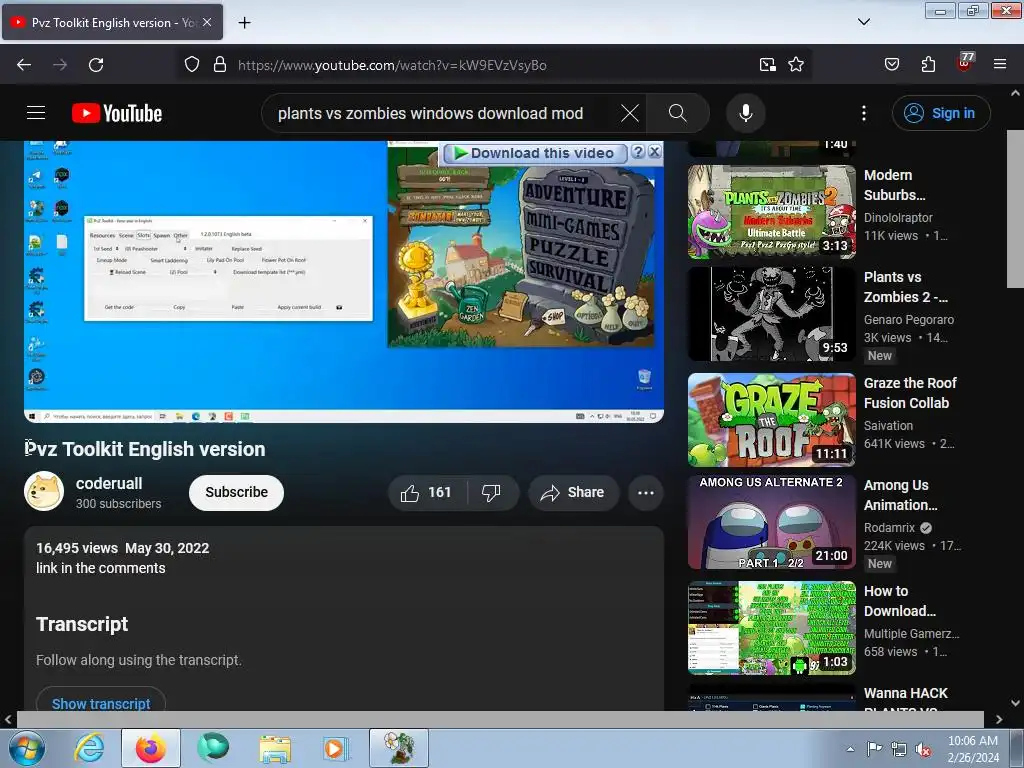This screenshot has width=1024, height=768.
Task: Open How to Download video title
Action: pyautogui.click(x=900, y=601)
